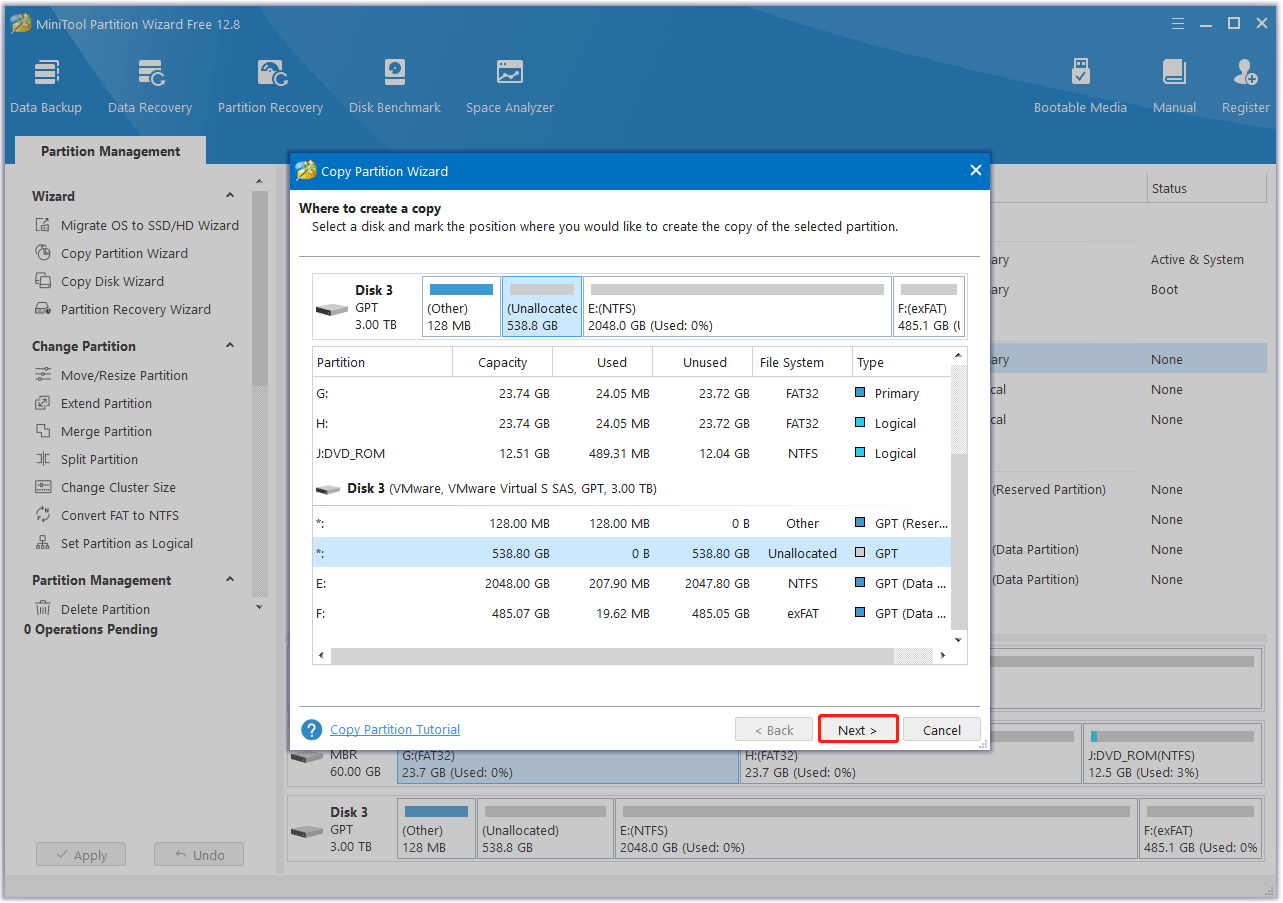
Task: Click Migrate OS to SSD/HD Wizard icon
Action: point(43,225)
